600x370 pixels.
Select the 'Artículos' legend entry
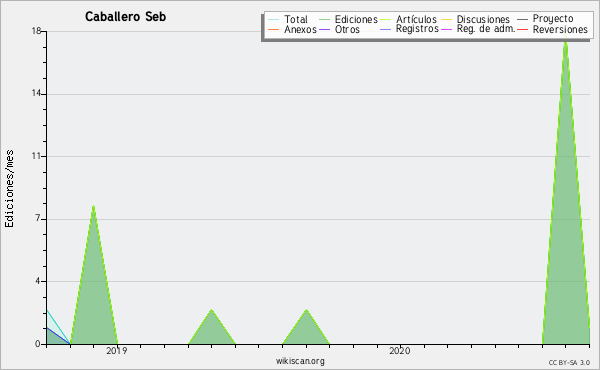[416, 19]
